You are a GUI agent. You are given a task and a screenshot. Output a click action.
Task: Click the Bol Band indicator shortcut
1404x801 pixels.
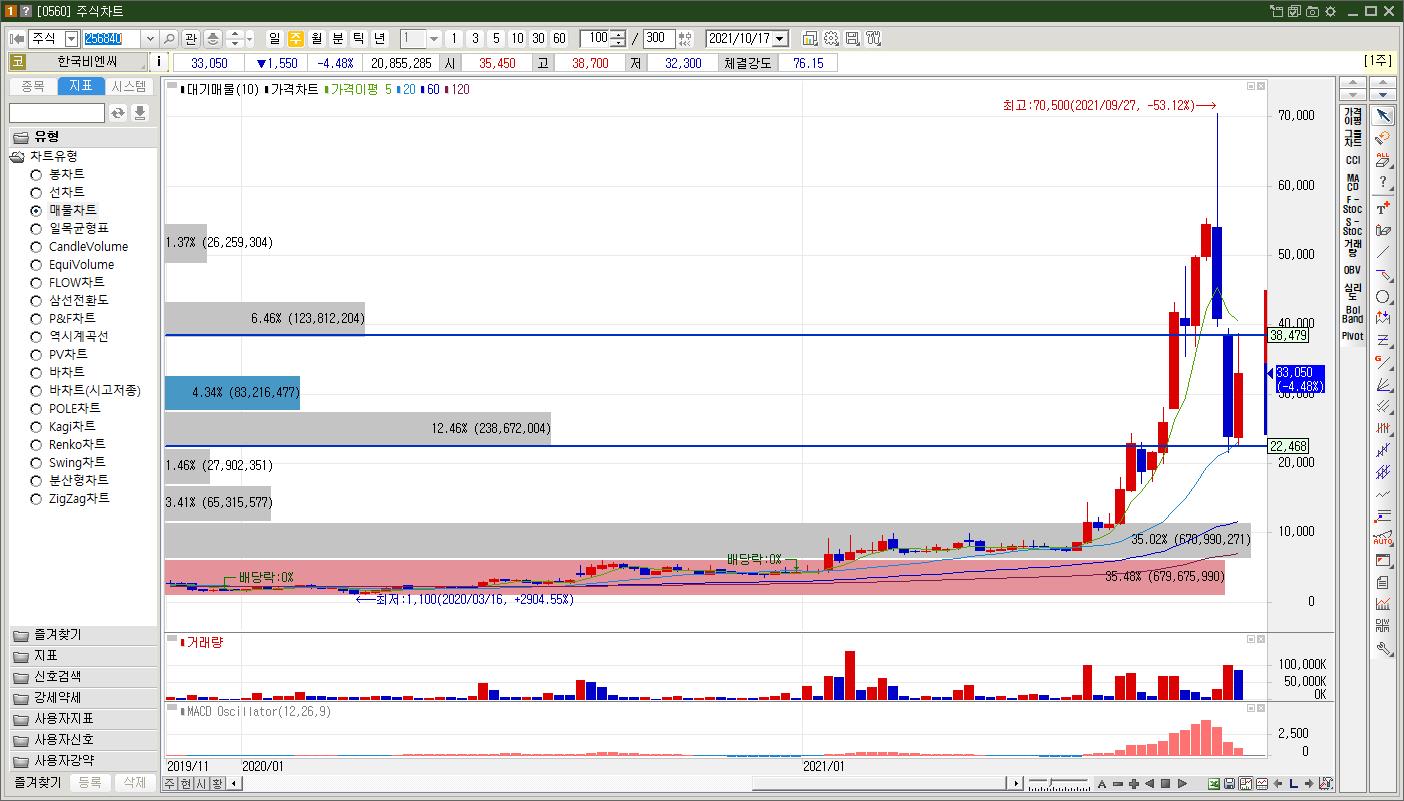(x=1353, y=314)
